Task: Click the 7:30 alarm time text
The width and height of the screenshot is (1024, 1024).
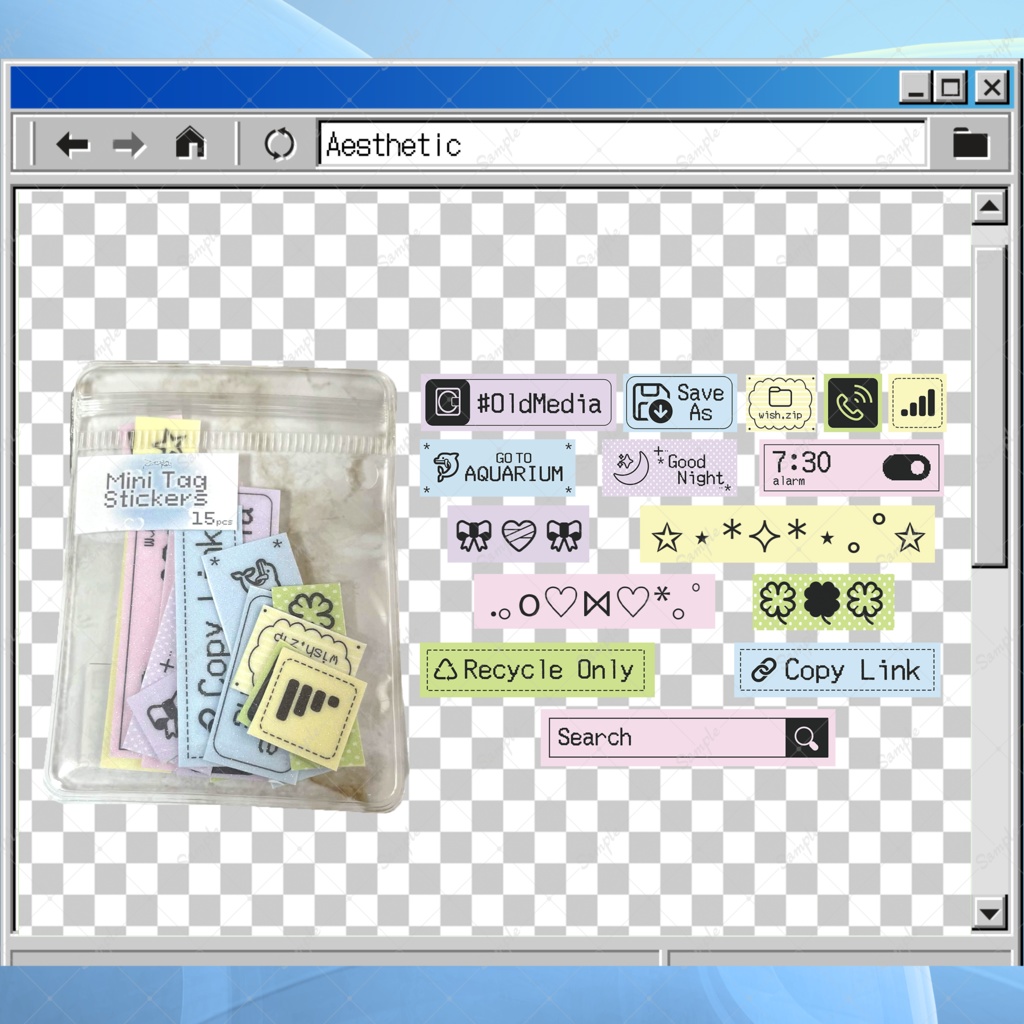Action: [801, 462]
